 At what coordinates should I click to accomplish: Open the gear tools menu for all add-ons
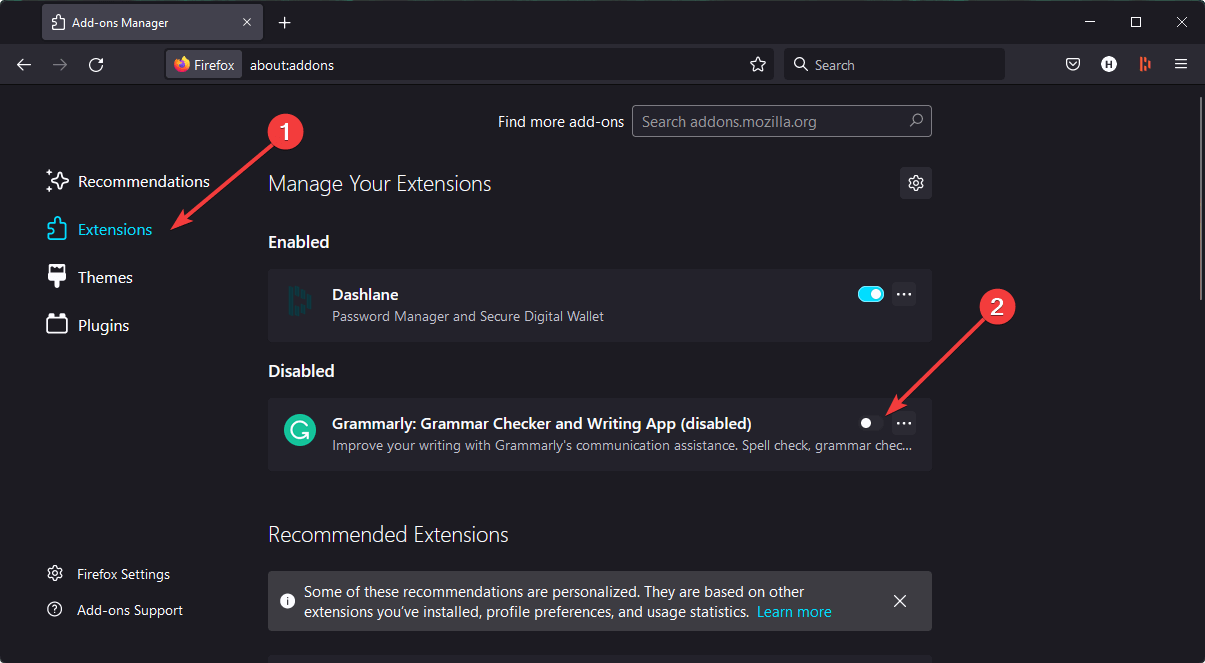[x=915, y=183]
